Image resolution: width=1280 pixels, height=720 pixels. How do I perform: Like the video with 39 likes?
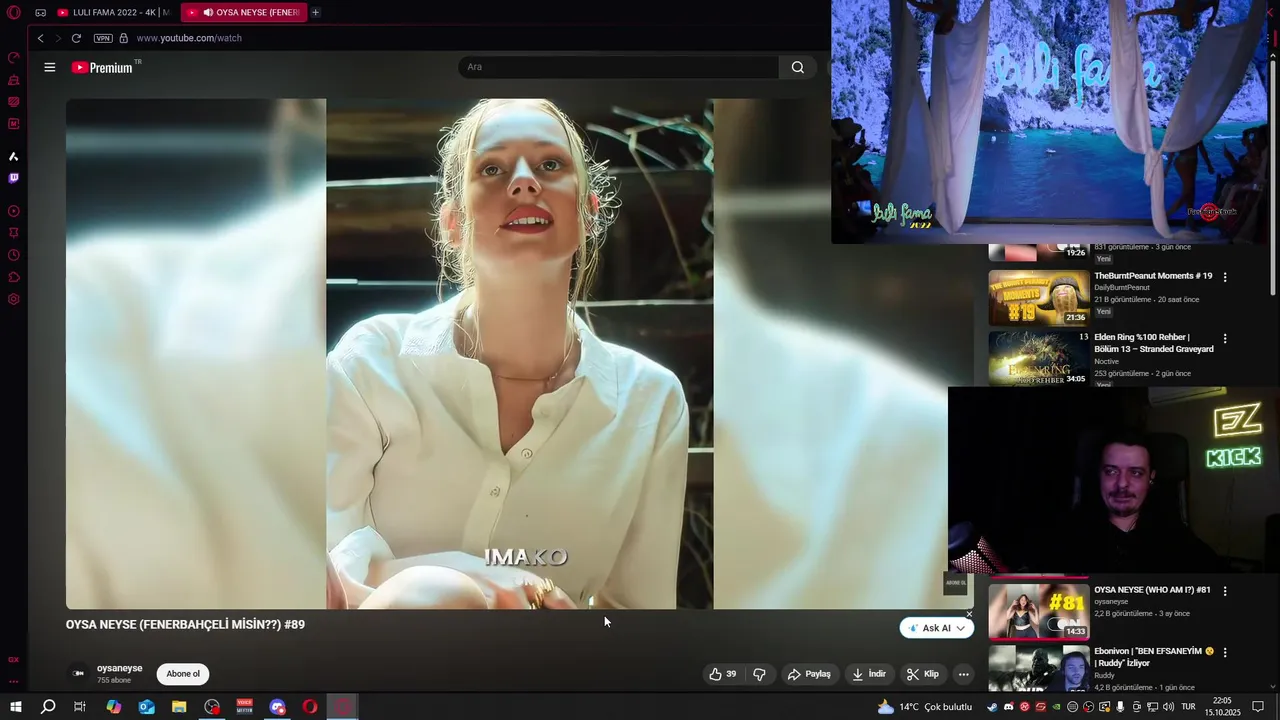723,674
